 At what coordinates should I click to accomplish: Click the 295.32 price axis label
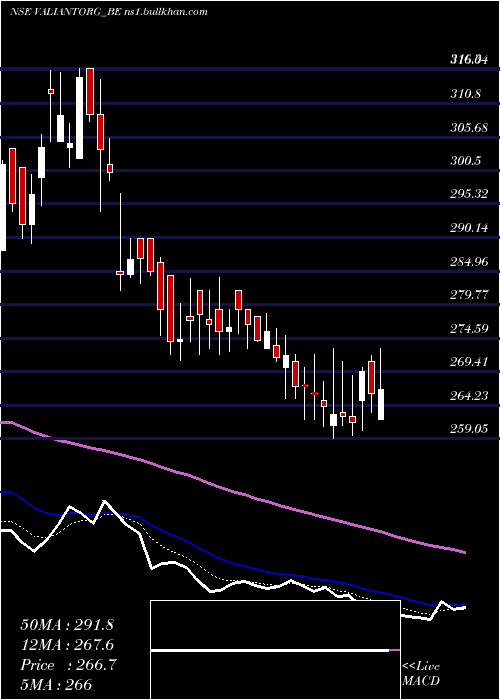[x=467, y=194]
